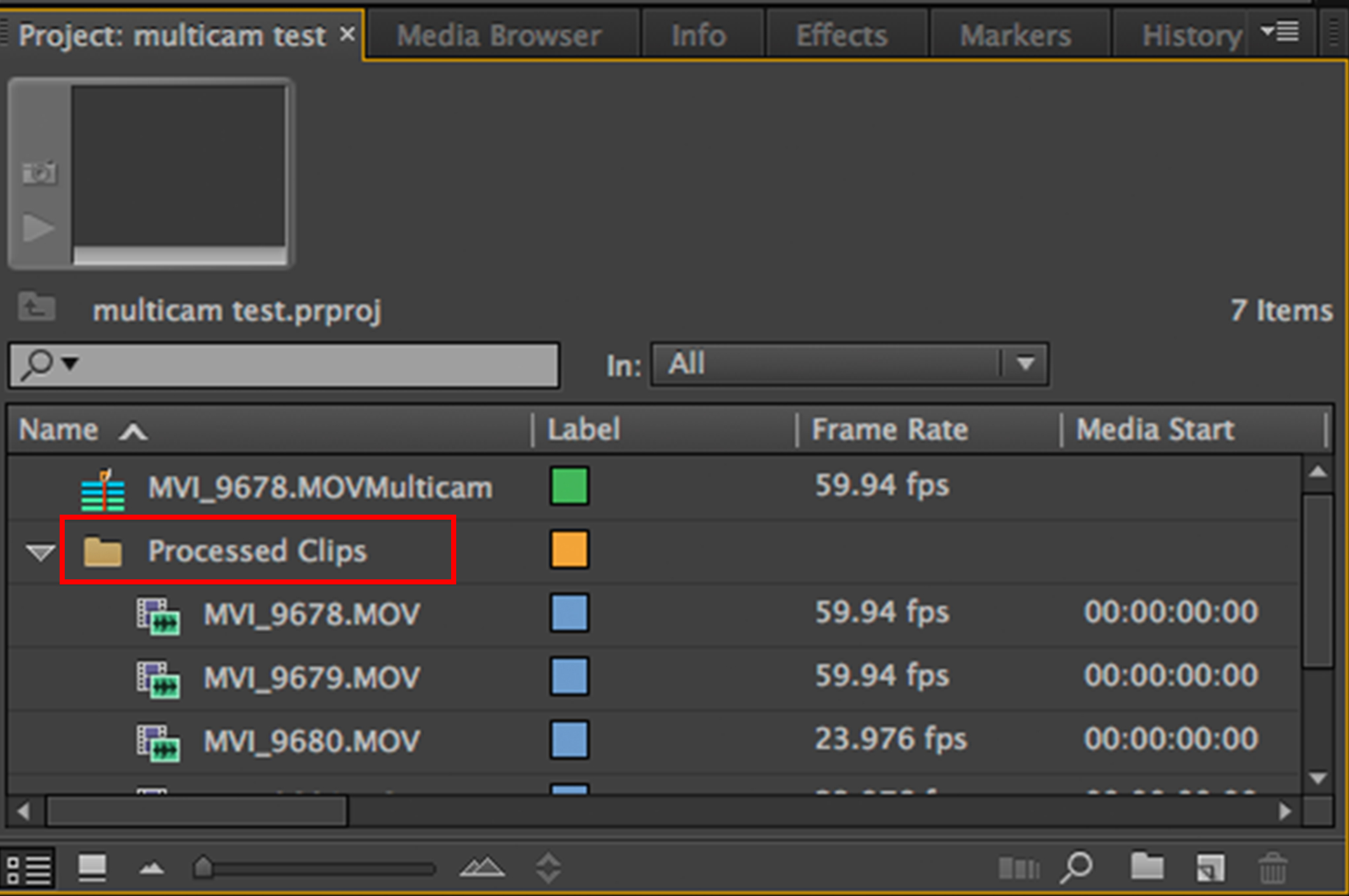Sort by the Name column header
Viewport: 1349px width, 896px height.
click(58, 430)
